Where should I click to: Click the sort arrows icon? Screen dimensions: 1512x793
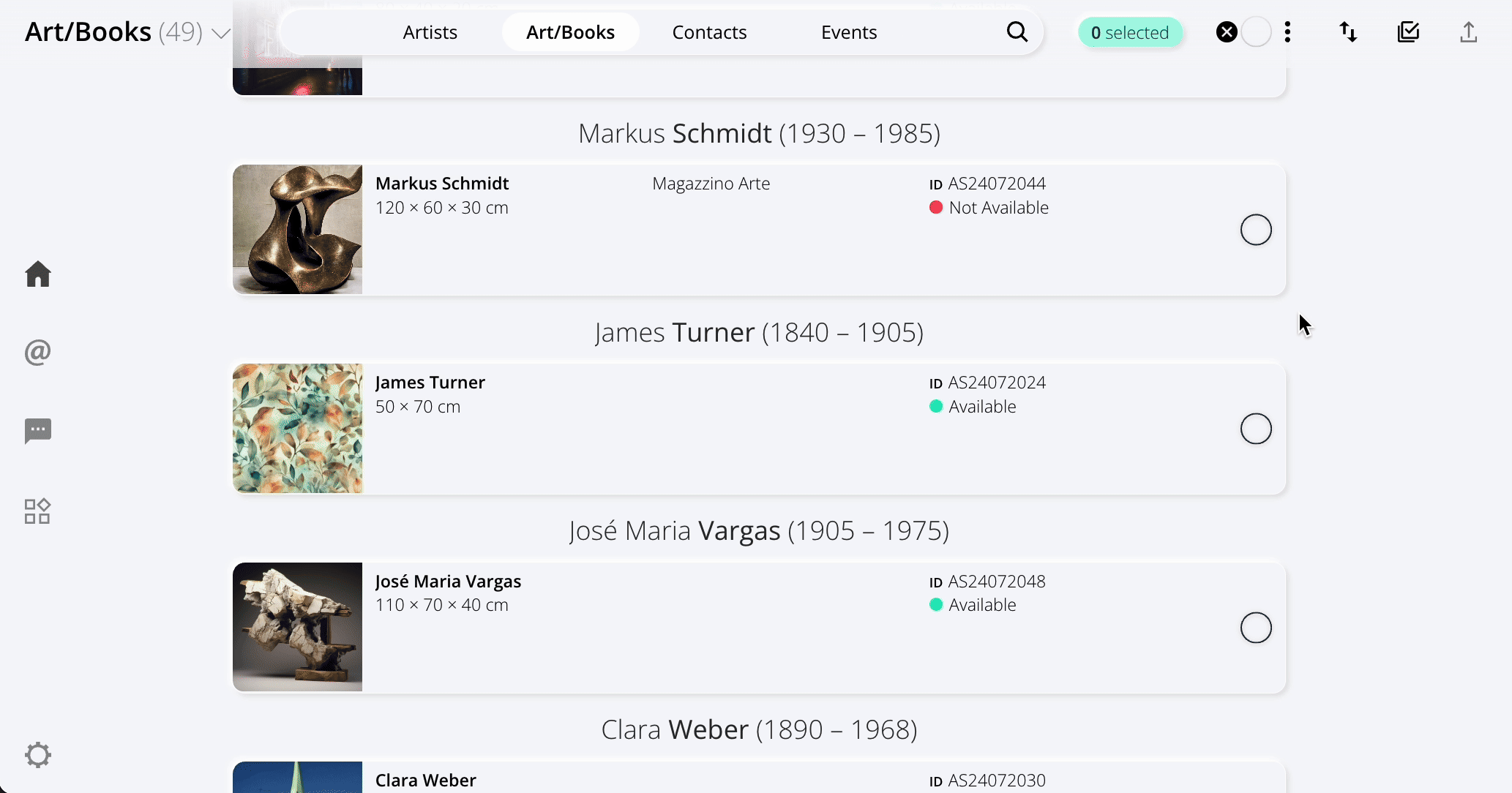(1348, 32)
